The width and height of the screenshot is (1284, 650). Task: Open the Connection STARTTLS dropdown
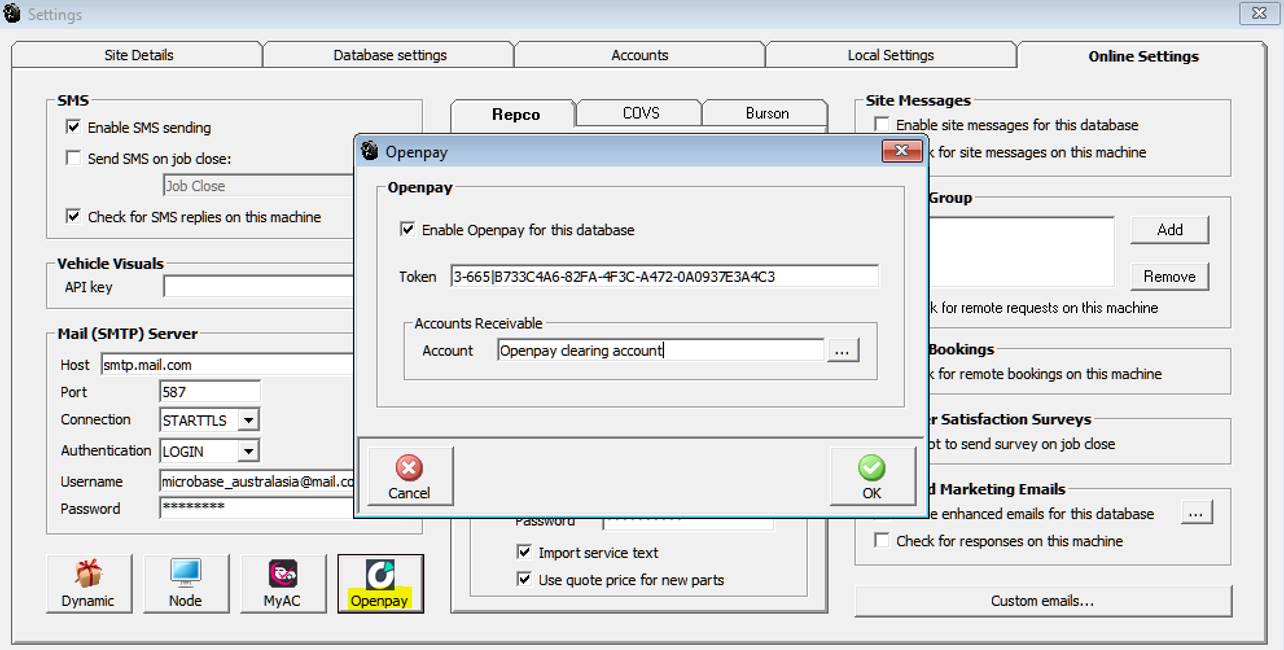tap(249, 420)
